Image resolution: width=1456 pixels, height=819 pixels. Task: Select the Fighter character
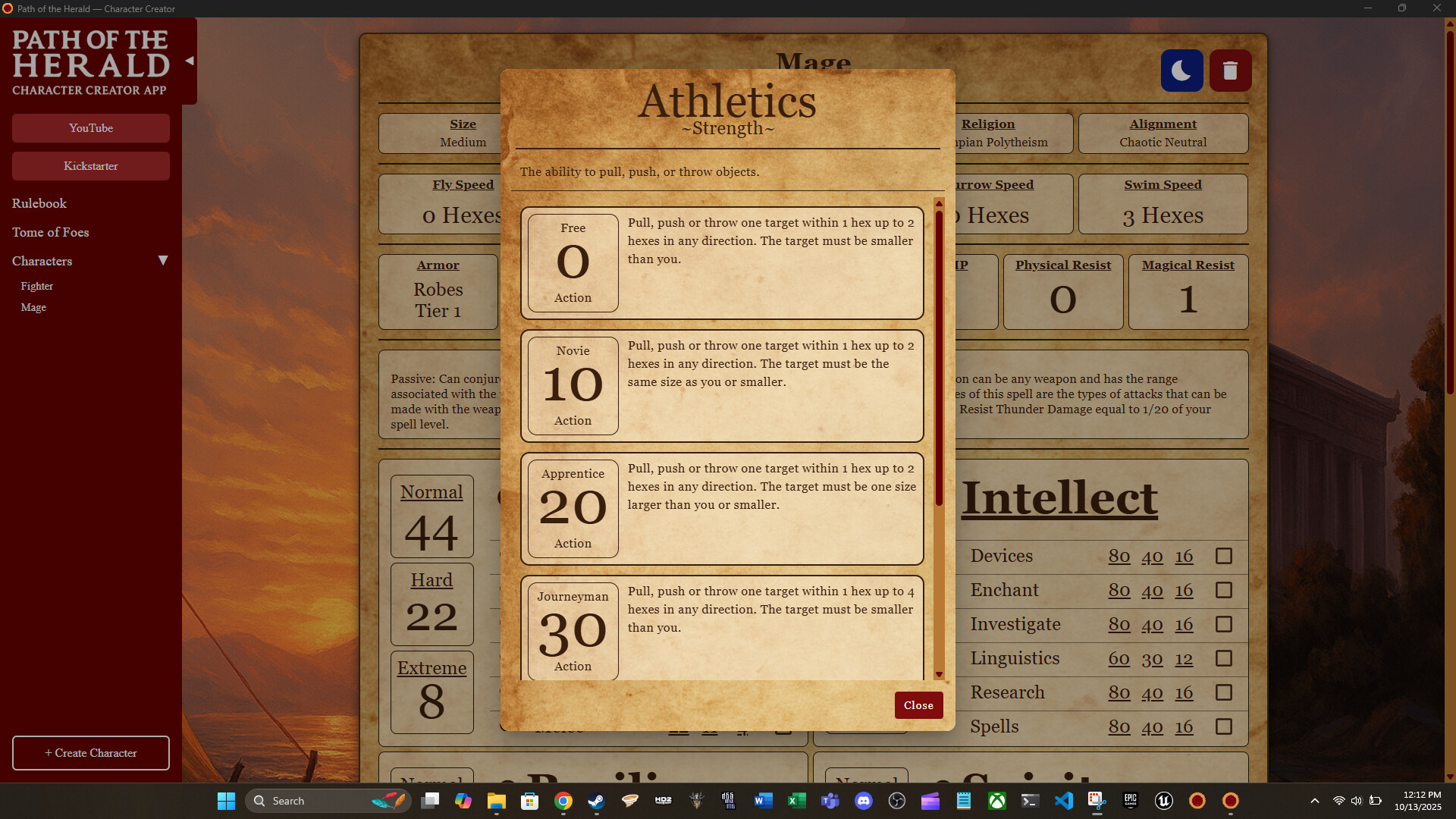(x=36, y=286)
